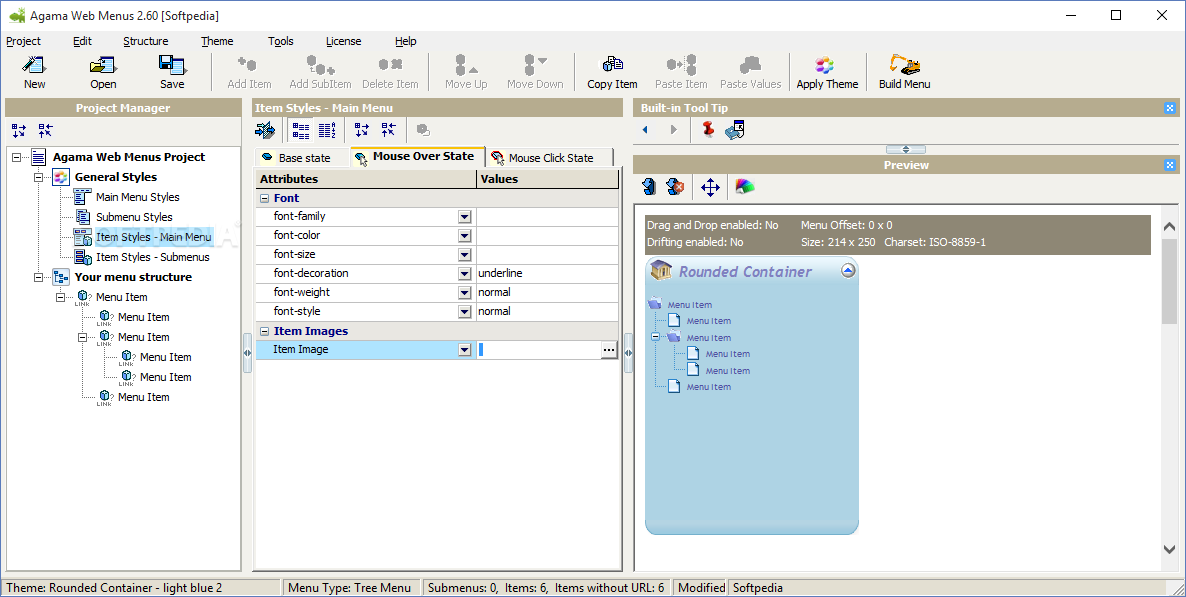The height and width of the screenshot is (597, 1186).
Task: Collapse the Your menu structure tree node
Action: click(39, 277)
